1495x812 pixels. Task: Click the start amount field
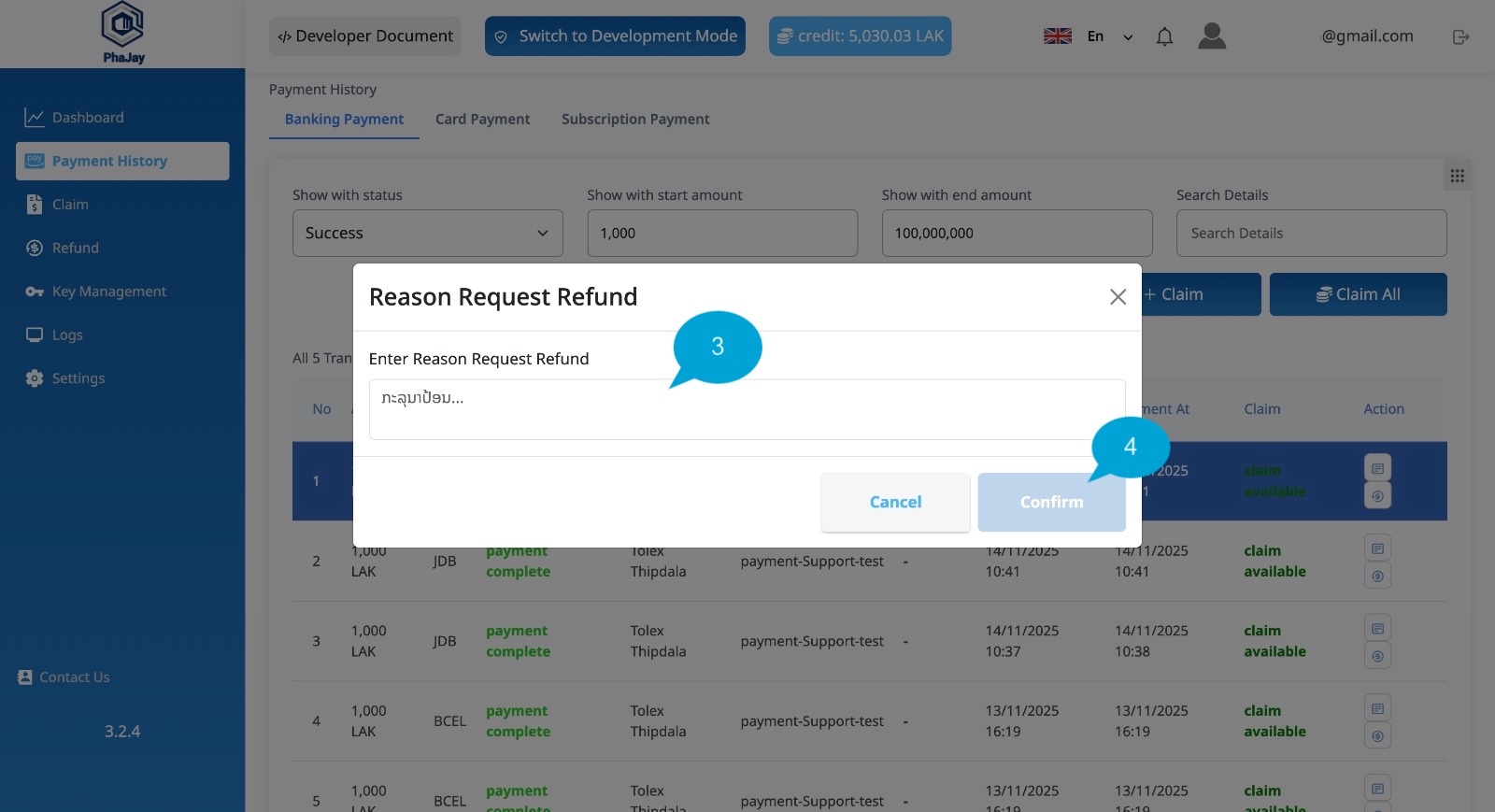722,233
